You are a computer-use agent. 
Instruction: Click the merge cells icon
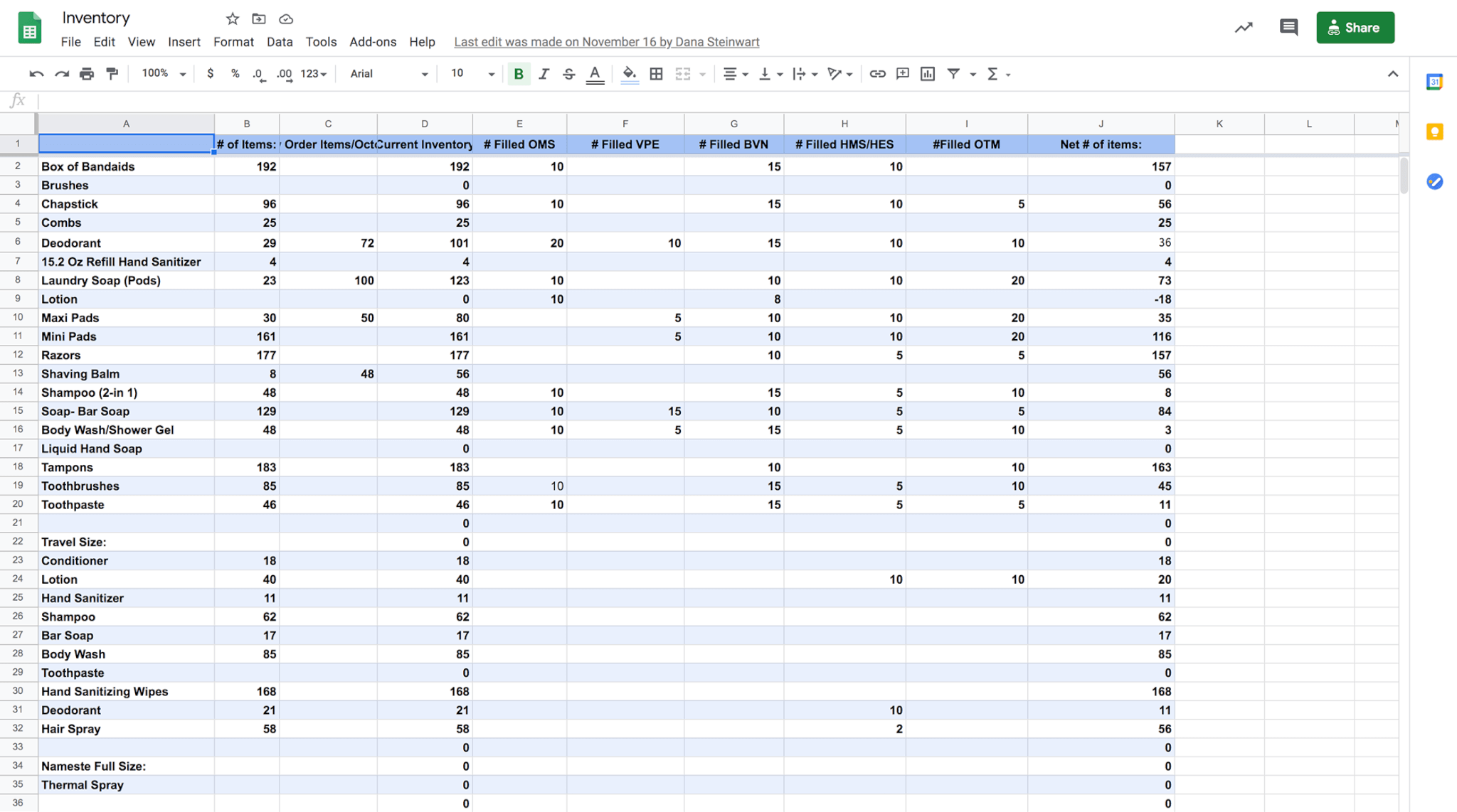coord(683,74)
